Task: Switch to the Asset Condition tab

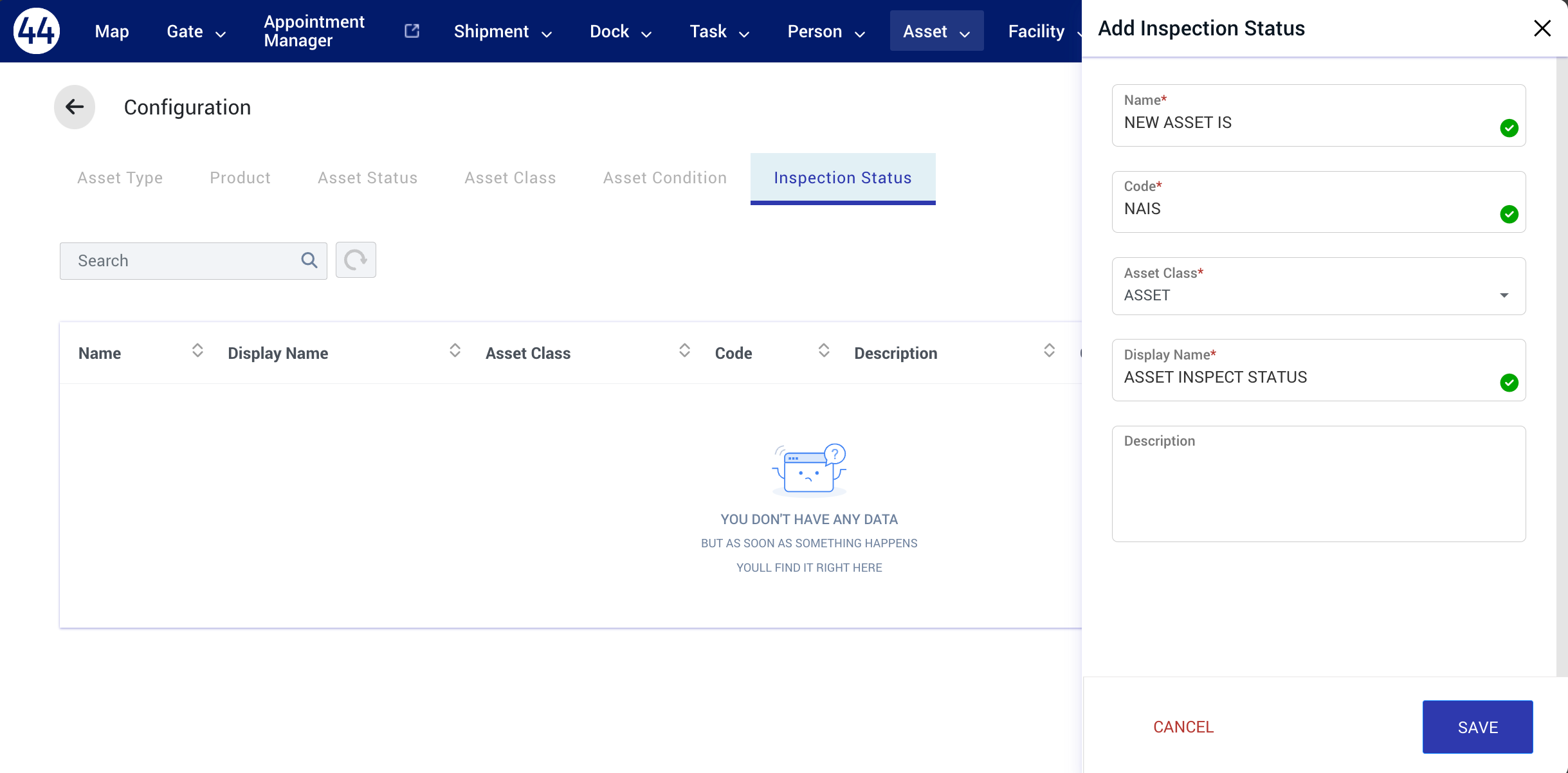Action: click(664, 178)
